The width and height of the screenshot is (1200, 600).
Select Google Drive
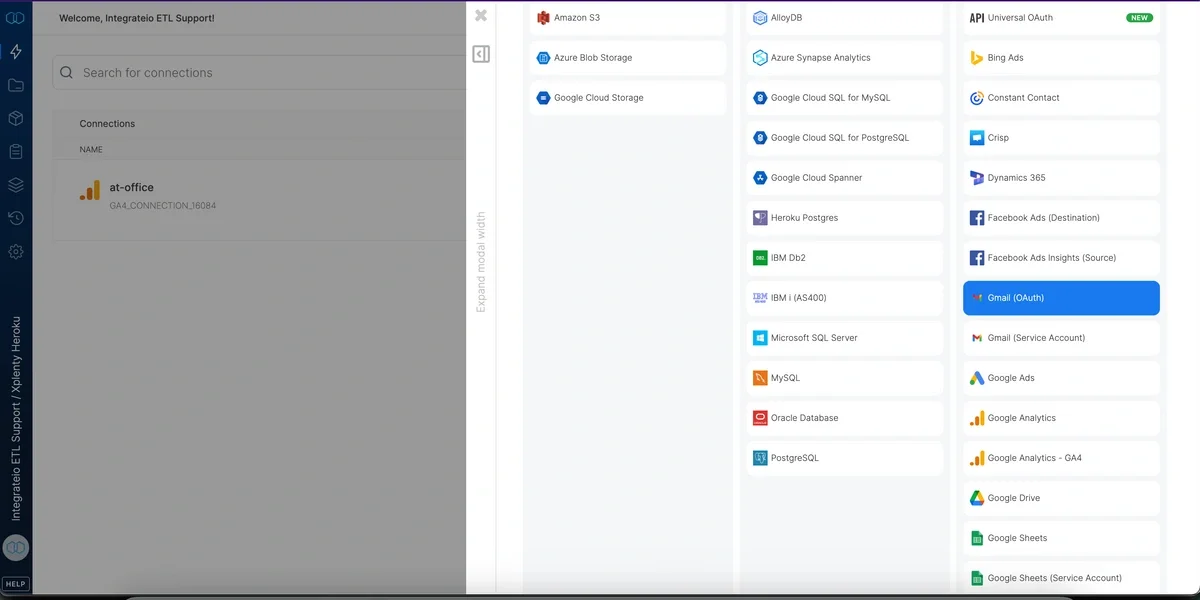(x=1061, y=498)
